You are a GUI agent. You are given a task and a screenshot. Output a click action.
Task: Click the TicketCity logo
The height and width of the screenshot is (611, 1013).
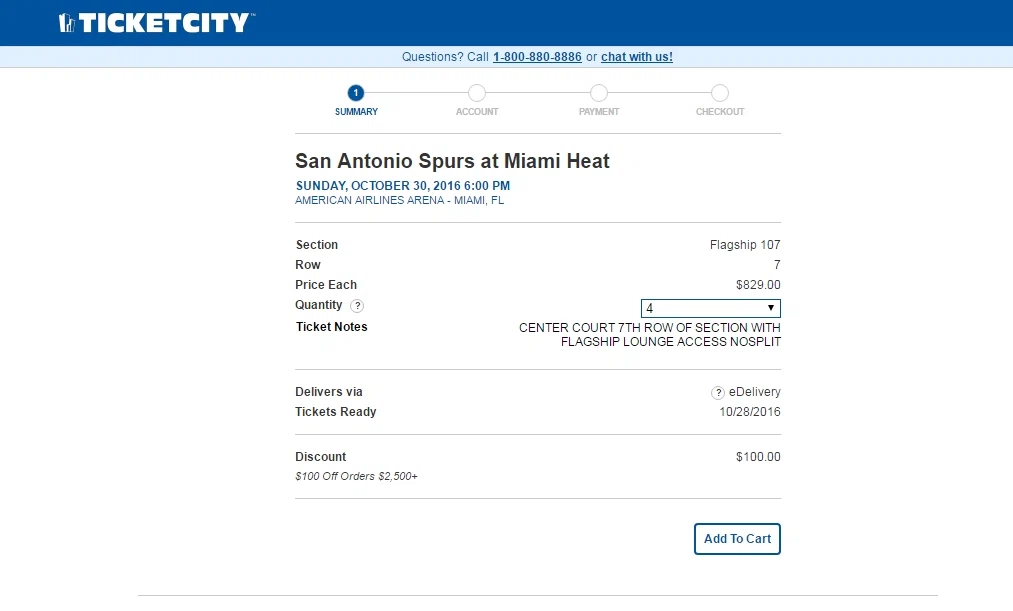point(157,23)
